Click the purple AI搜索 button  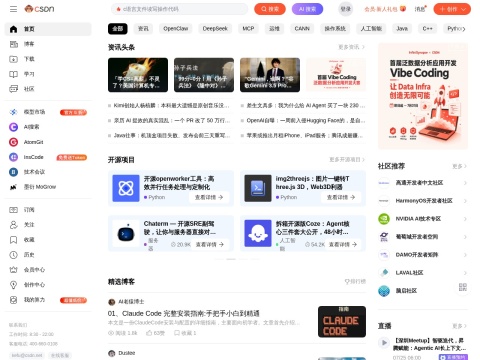pyautogui.click(x=307, y=9)
